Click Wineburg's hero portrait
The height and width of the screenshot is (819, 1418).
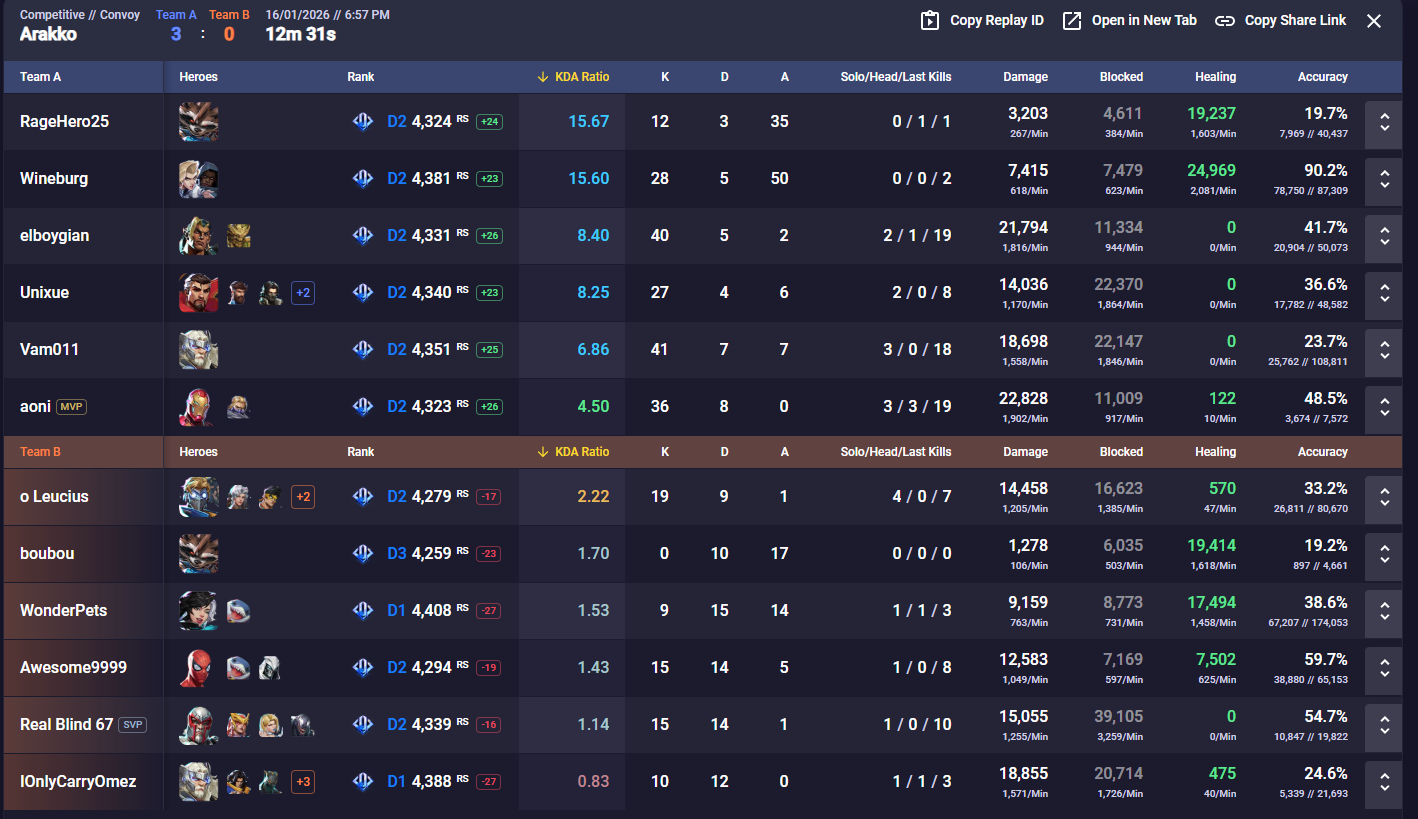click(x=199, y=179)
